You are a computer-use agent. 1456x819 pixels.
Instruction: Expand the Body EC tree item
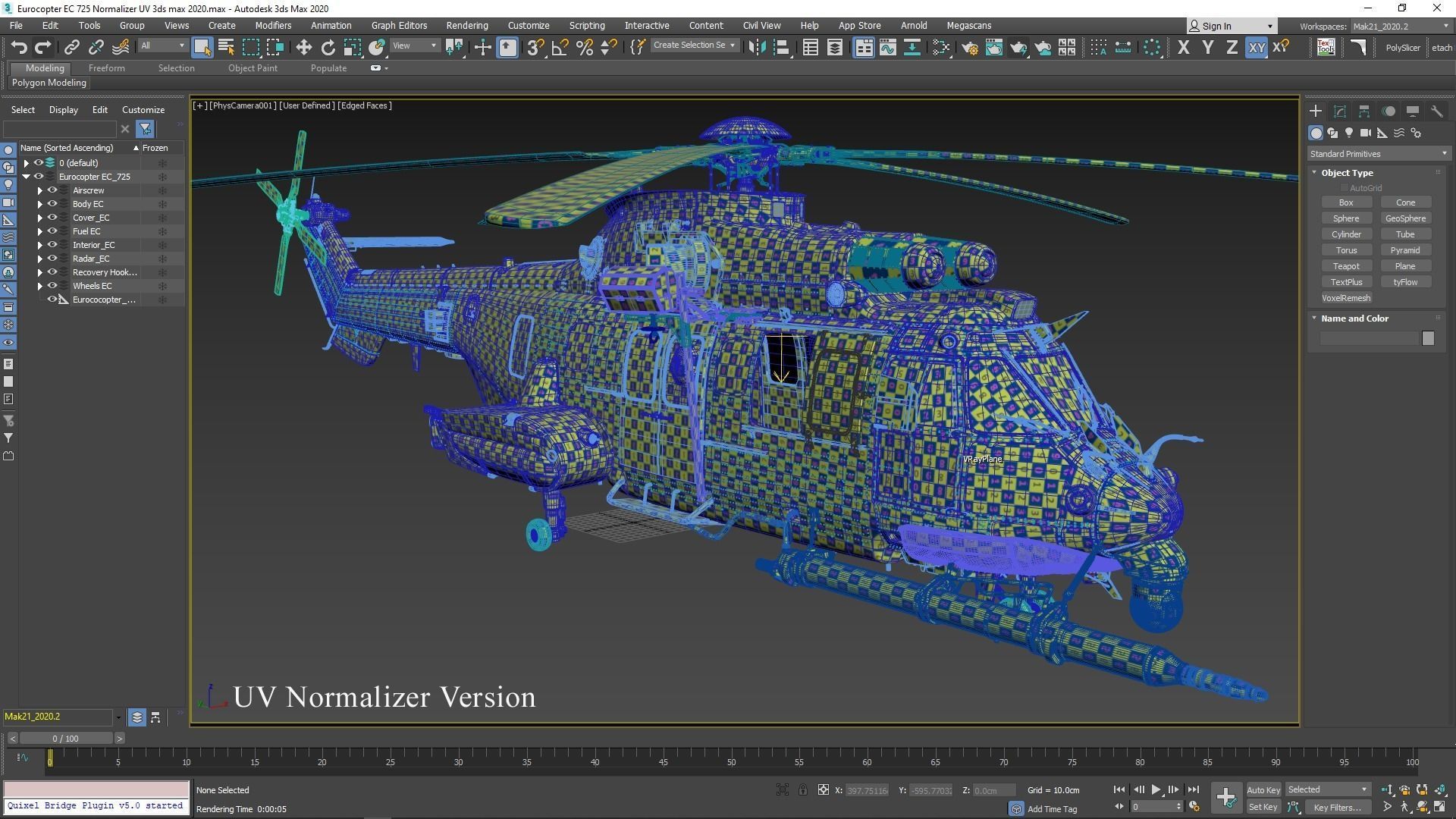[40, 204]
